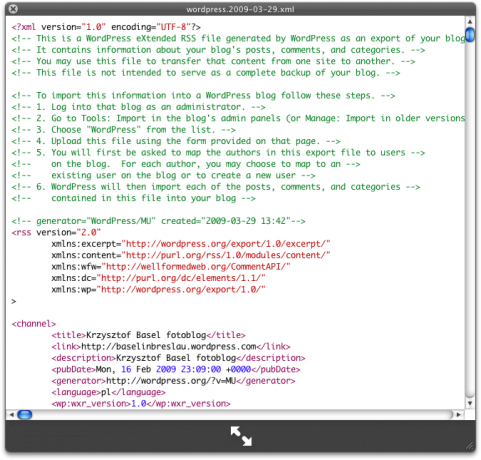Click the baselinbreslau.wordpress.com link line

[171, 347]
